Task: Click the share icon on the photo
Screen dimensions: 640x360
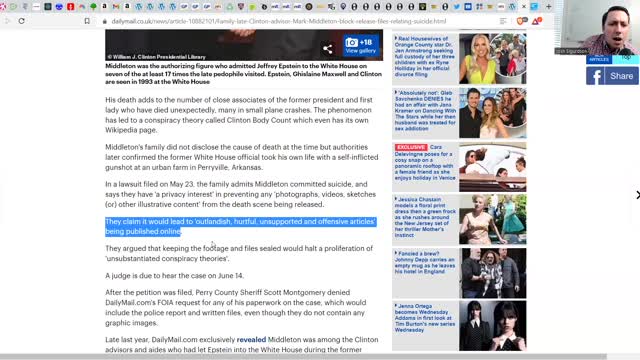Action: tap(327, 49)
